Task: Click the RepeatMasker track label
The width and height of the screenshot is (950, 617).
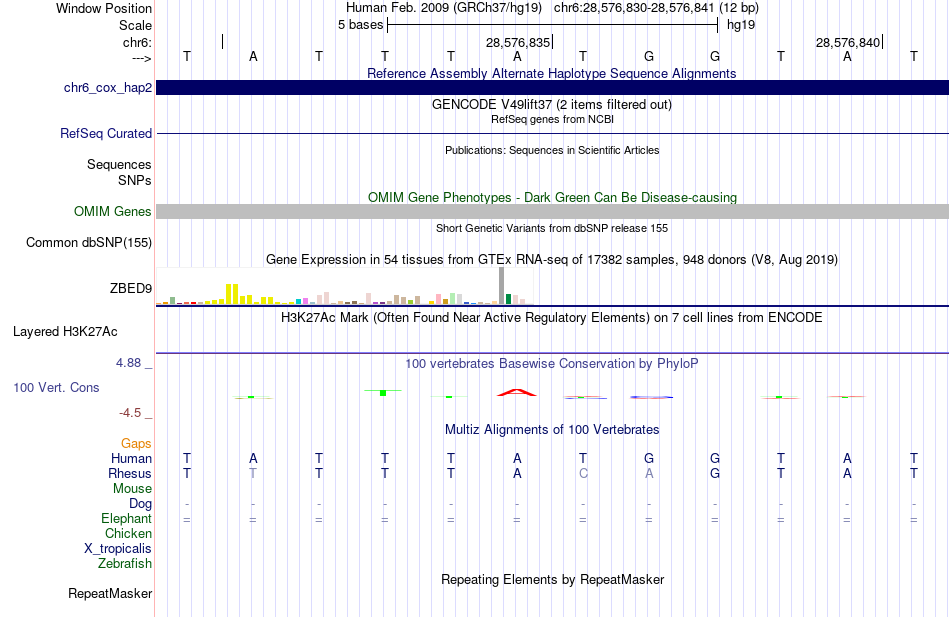Action: [110, 593]
